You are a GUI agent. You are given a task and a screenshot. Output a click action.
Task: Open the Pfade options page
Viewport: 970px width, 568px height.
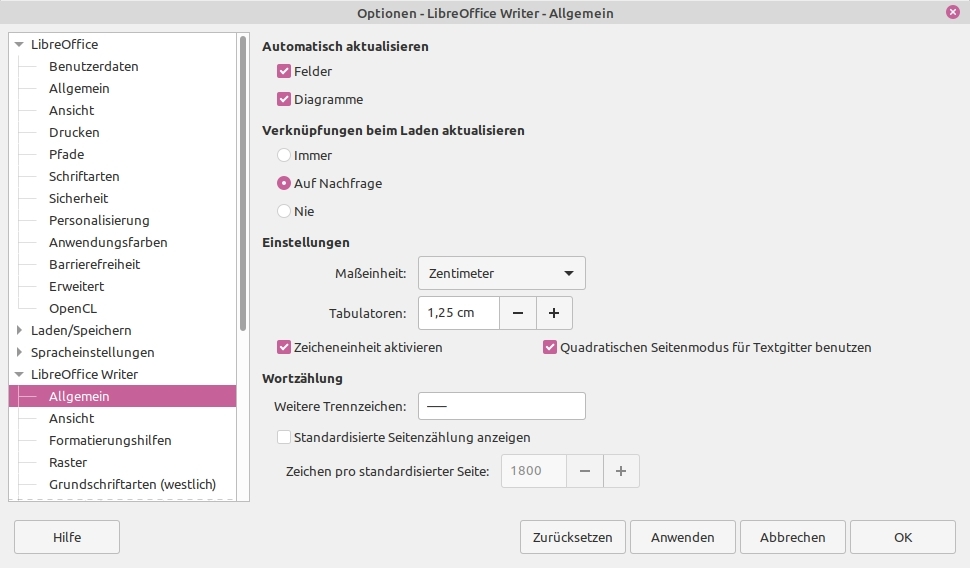pyautogui.click(x=67, y=154)
